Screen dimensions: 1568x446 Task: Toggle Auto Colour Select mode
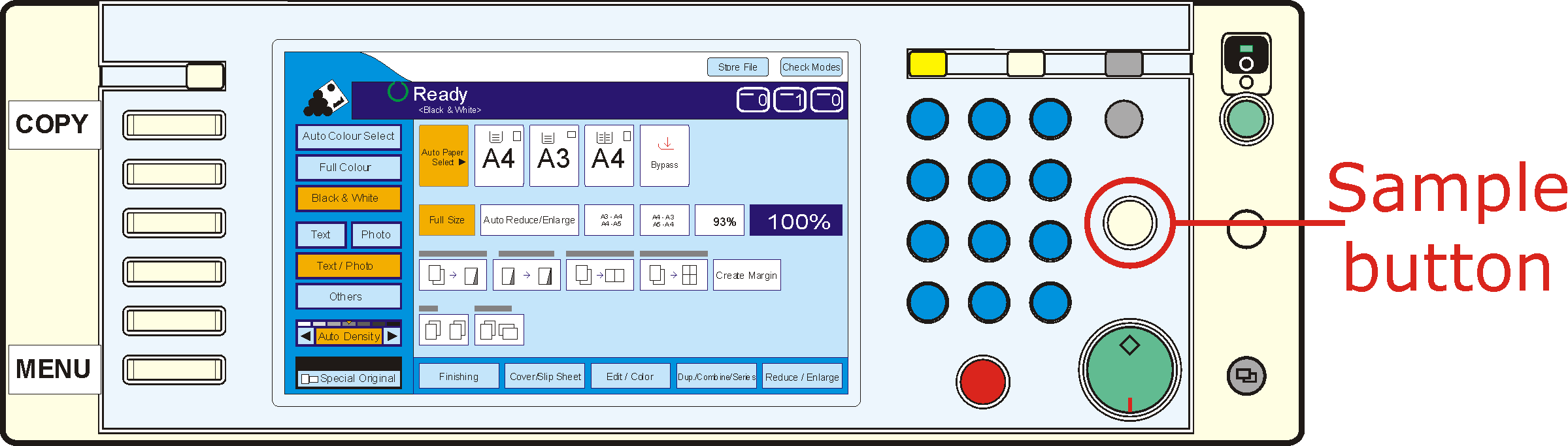click(348, 136)
